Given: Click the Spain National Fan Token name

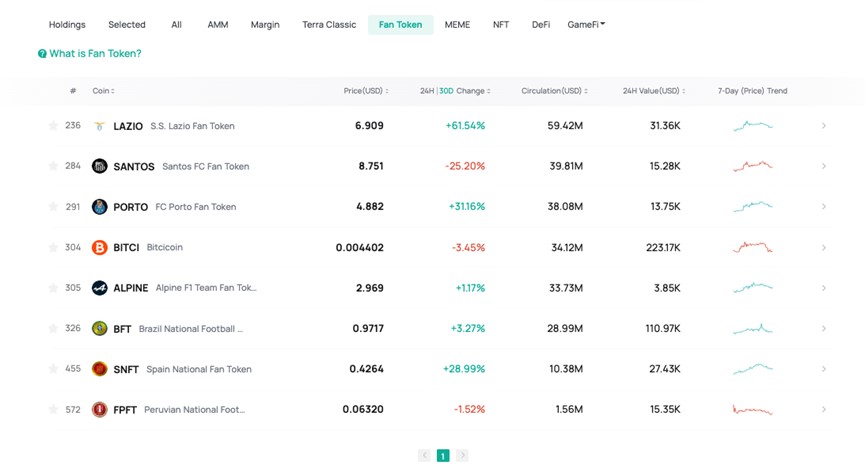Looking at the screenshot, I should click(x=199, y=369).
